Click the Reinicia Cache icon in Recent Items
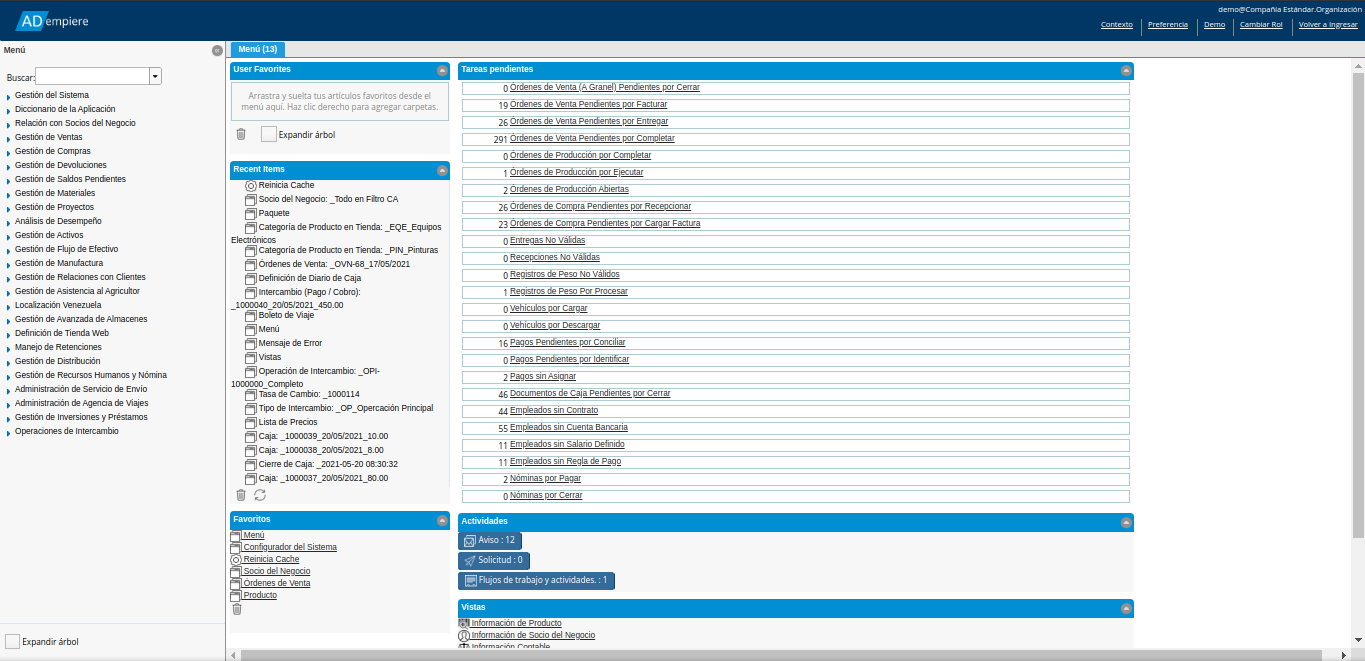This screenshot has width=1365, height=661. [x=250, y=185]
